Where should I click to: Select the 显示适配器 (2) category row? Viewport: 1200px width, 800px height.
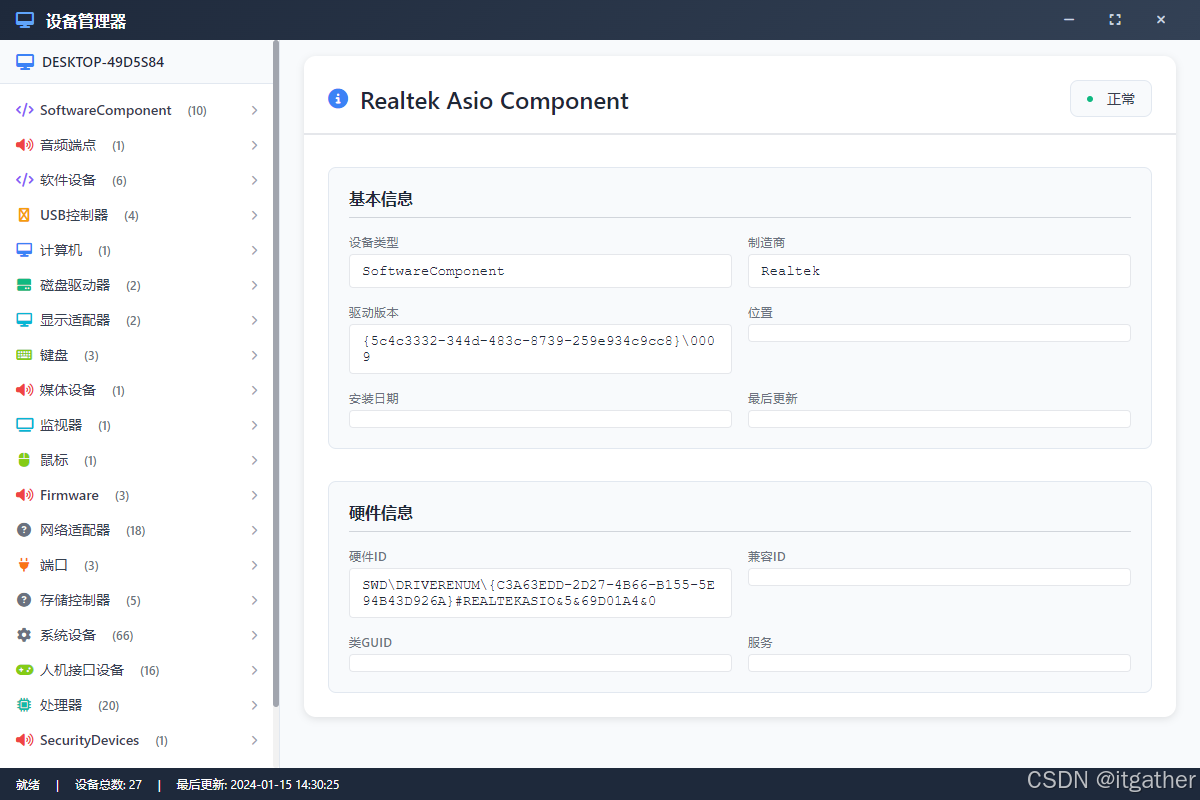137,320
